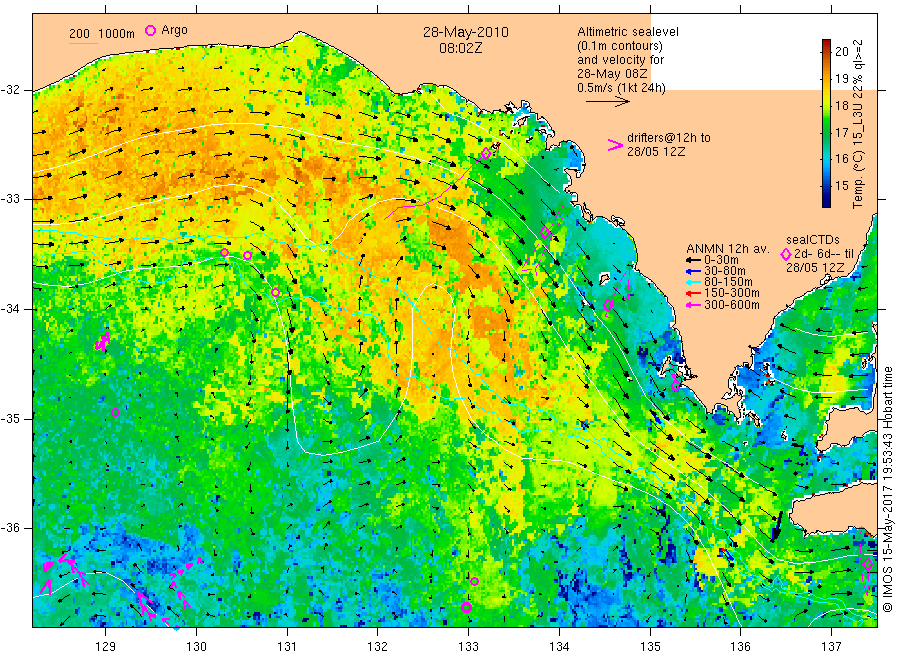Viewport: 900px width, 660px height.
Task: Click the 'Altimetric sealevel' text
Action: pyautogui.click(x=628, y=32)
